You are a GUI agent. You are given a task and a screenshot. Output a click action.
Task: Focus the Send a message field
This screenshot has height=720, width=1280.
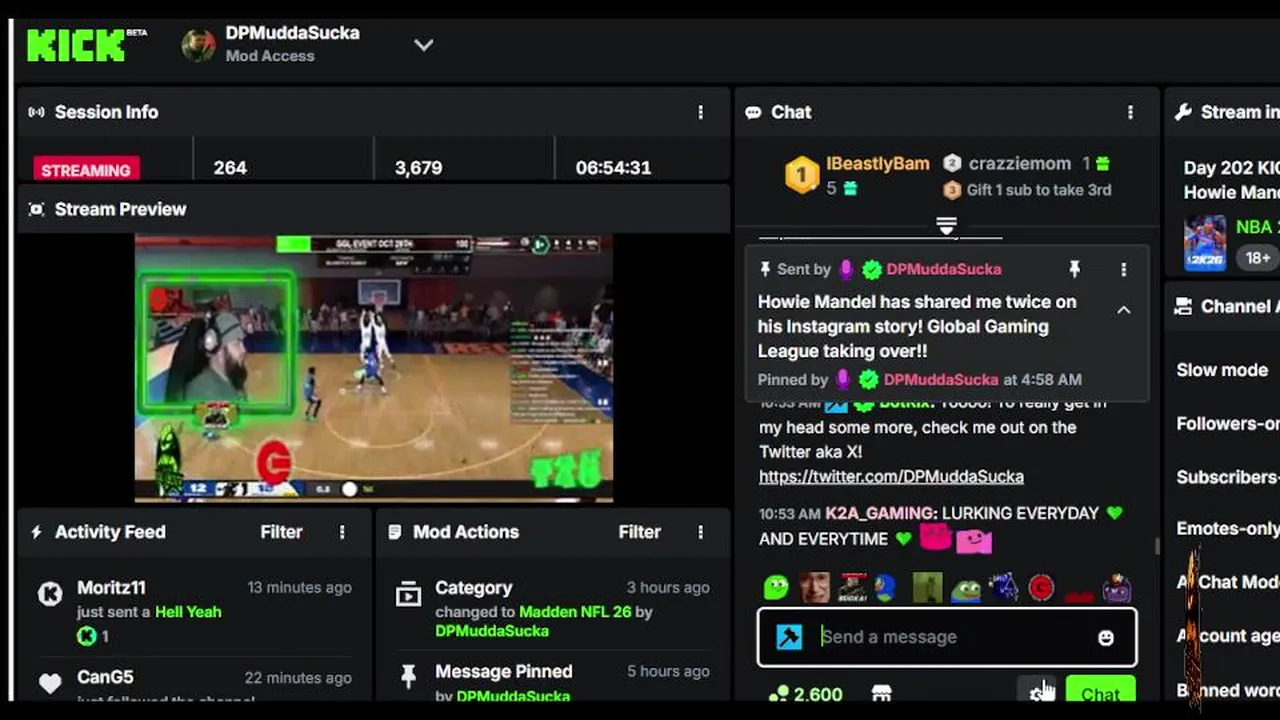(947, 637)
